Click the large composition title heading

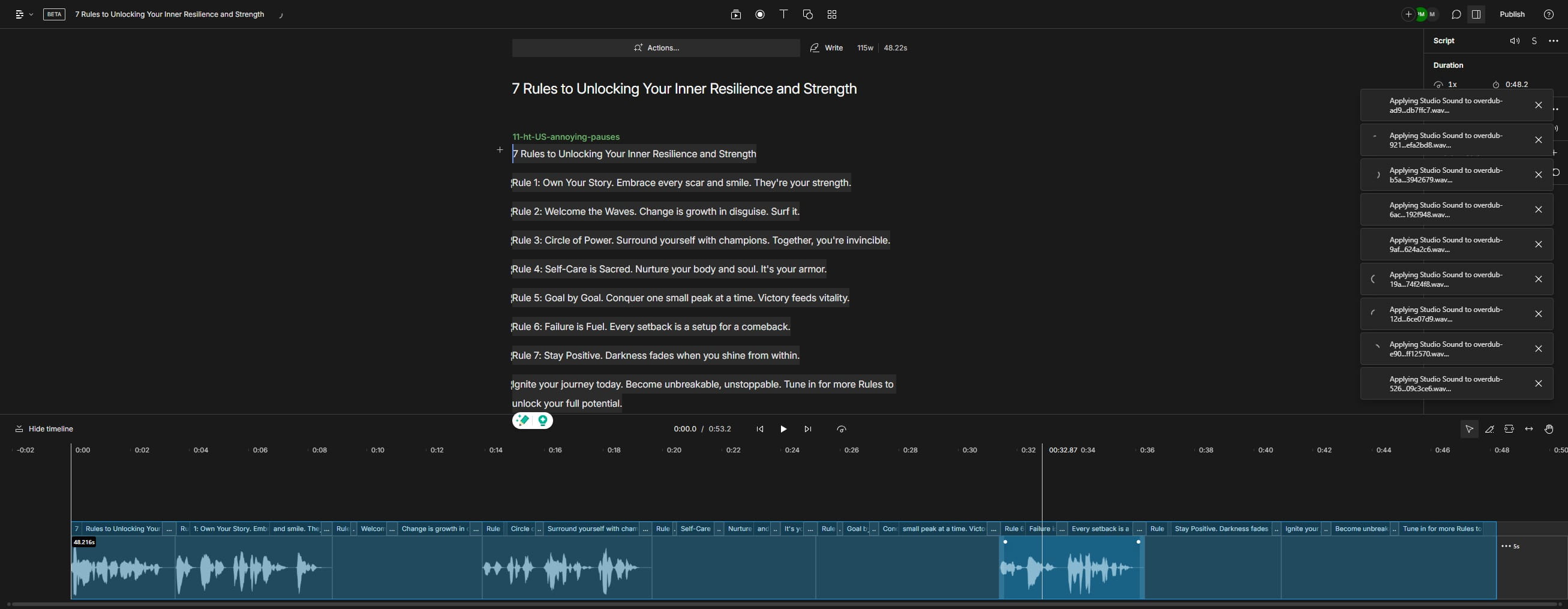(684, 89)
